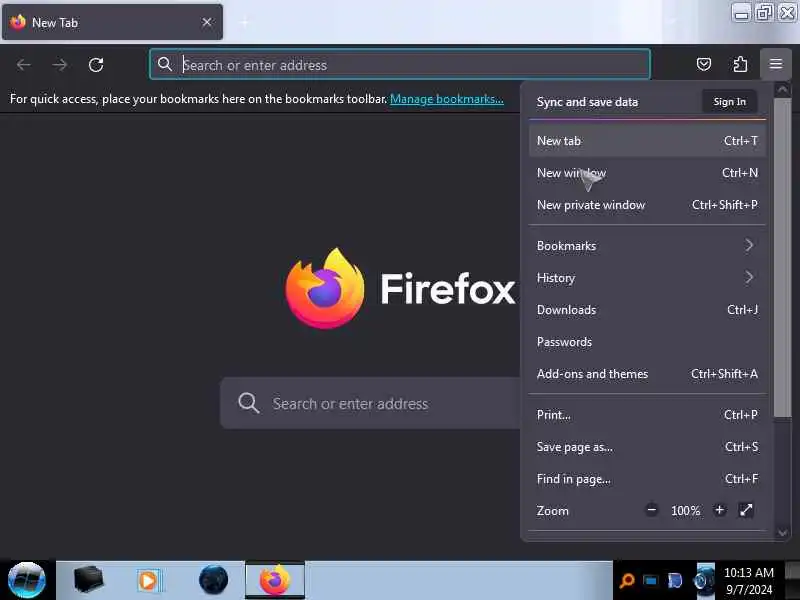Open the dark folder taskbar icon
Viewport: 800px width, 600px height.
click(88, 579)
